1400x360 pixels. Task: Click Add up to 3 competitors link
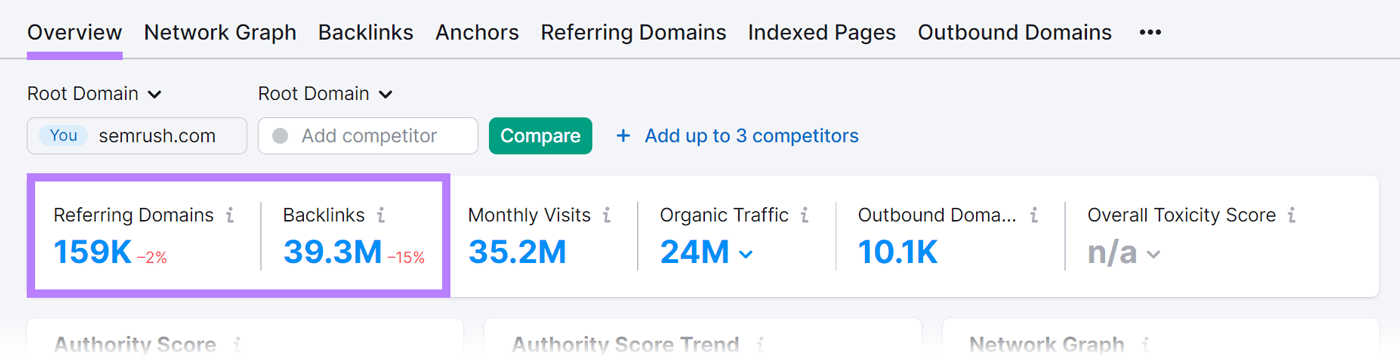coord(752,136)
